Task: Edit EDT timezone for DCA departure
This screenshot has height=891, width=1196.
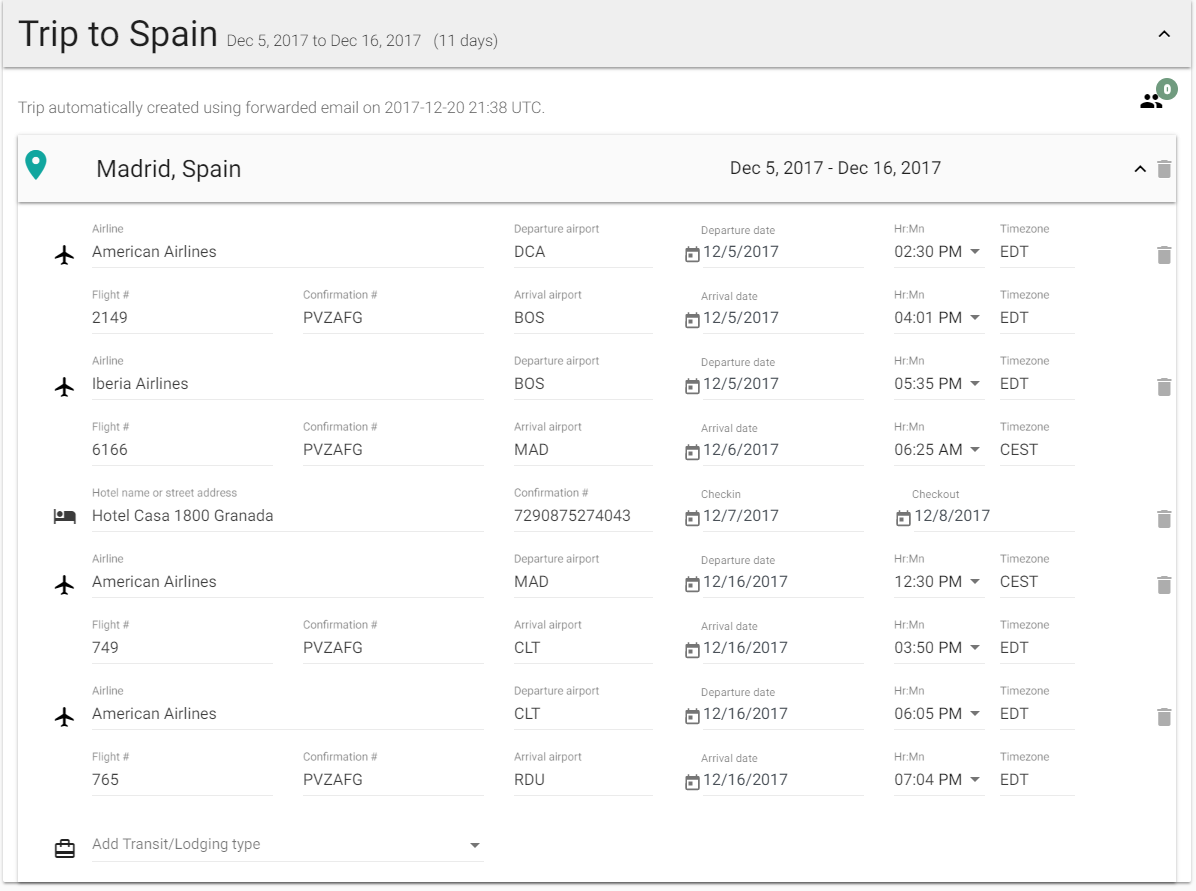Action: click(1037, 252)
